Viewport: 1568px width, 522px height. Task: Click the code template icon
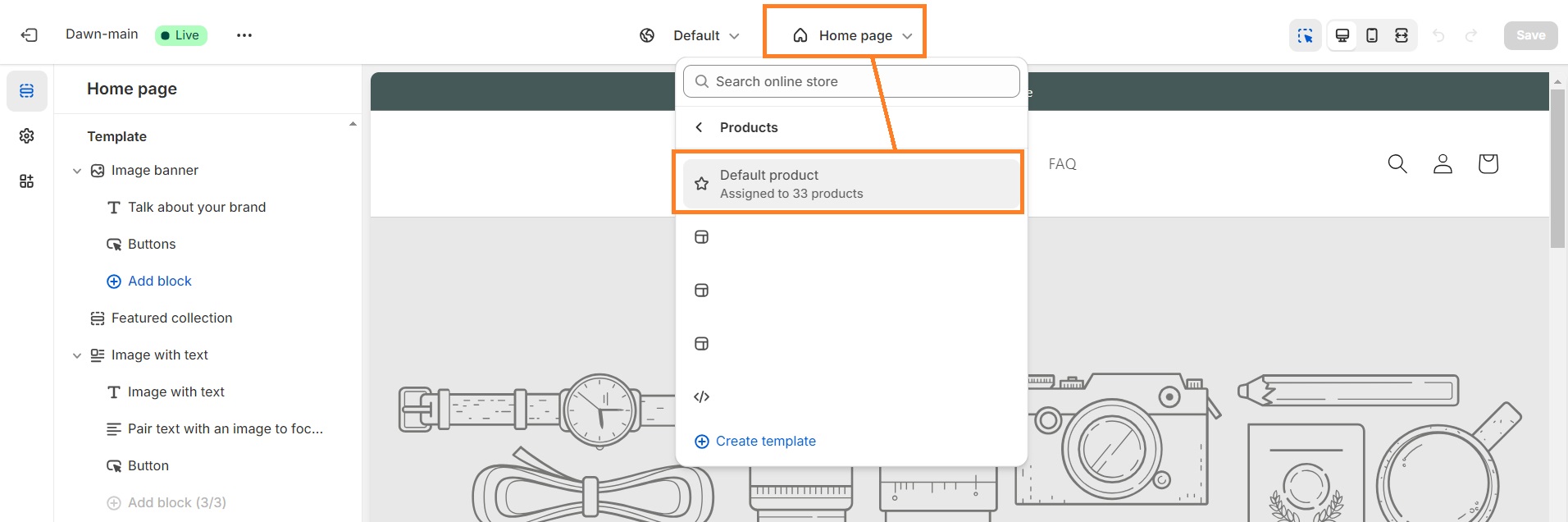click(701, 397)
